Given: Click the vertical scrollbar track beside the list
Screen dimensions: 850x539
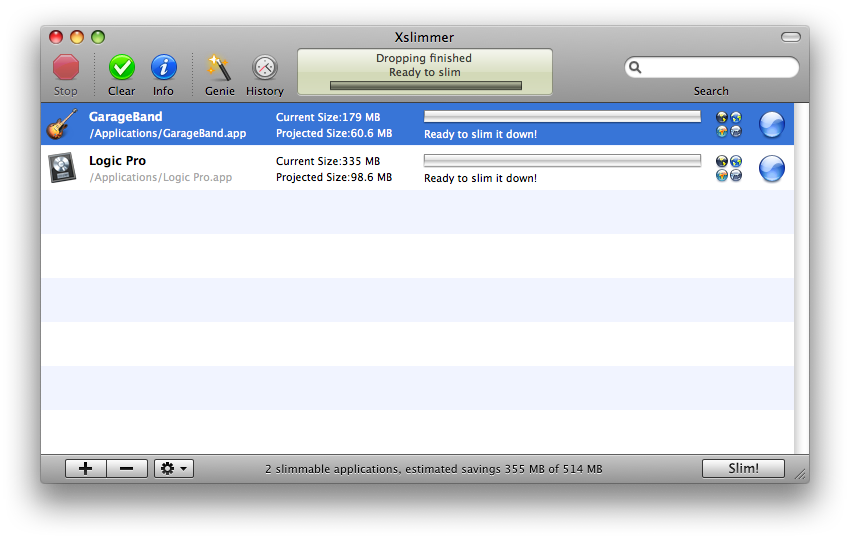Looking at the screenshot, I should click(x=801, y=278).
